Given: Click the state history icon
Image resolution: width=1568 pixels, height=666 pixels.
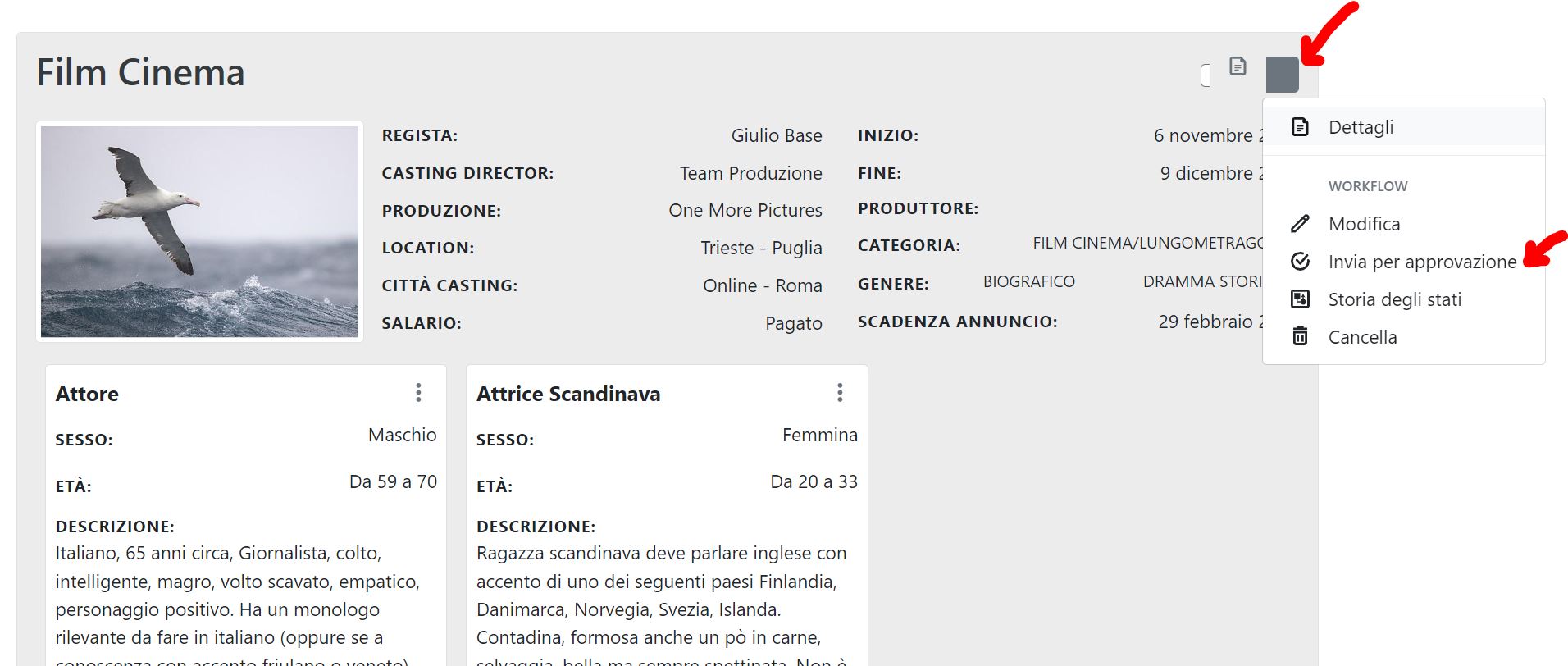Looking at the screenshot, I should coord(1300,299).
